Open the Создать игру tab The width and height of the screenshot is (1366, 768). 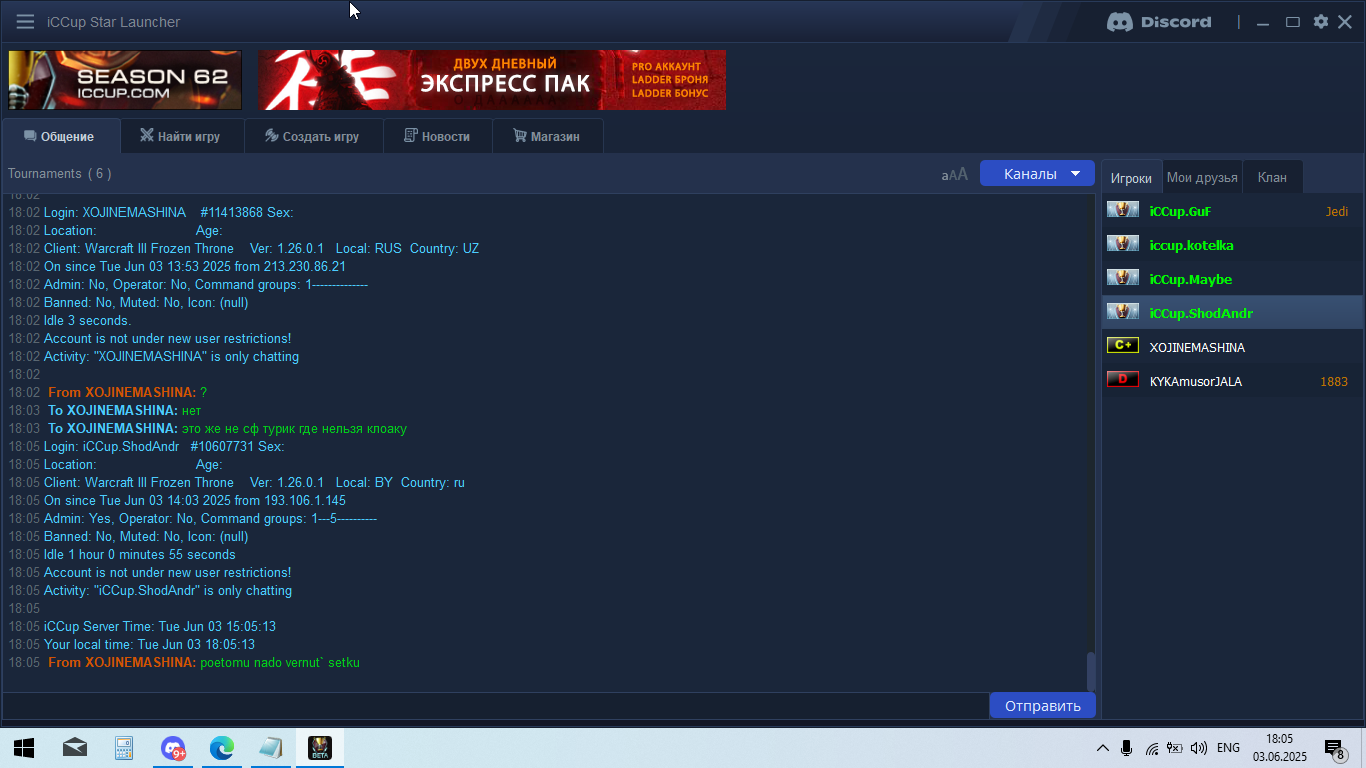313,136
